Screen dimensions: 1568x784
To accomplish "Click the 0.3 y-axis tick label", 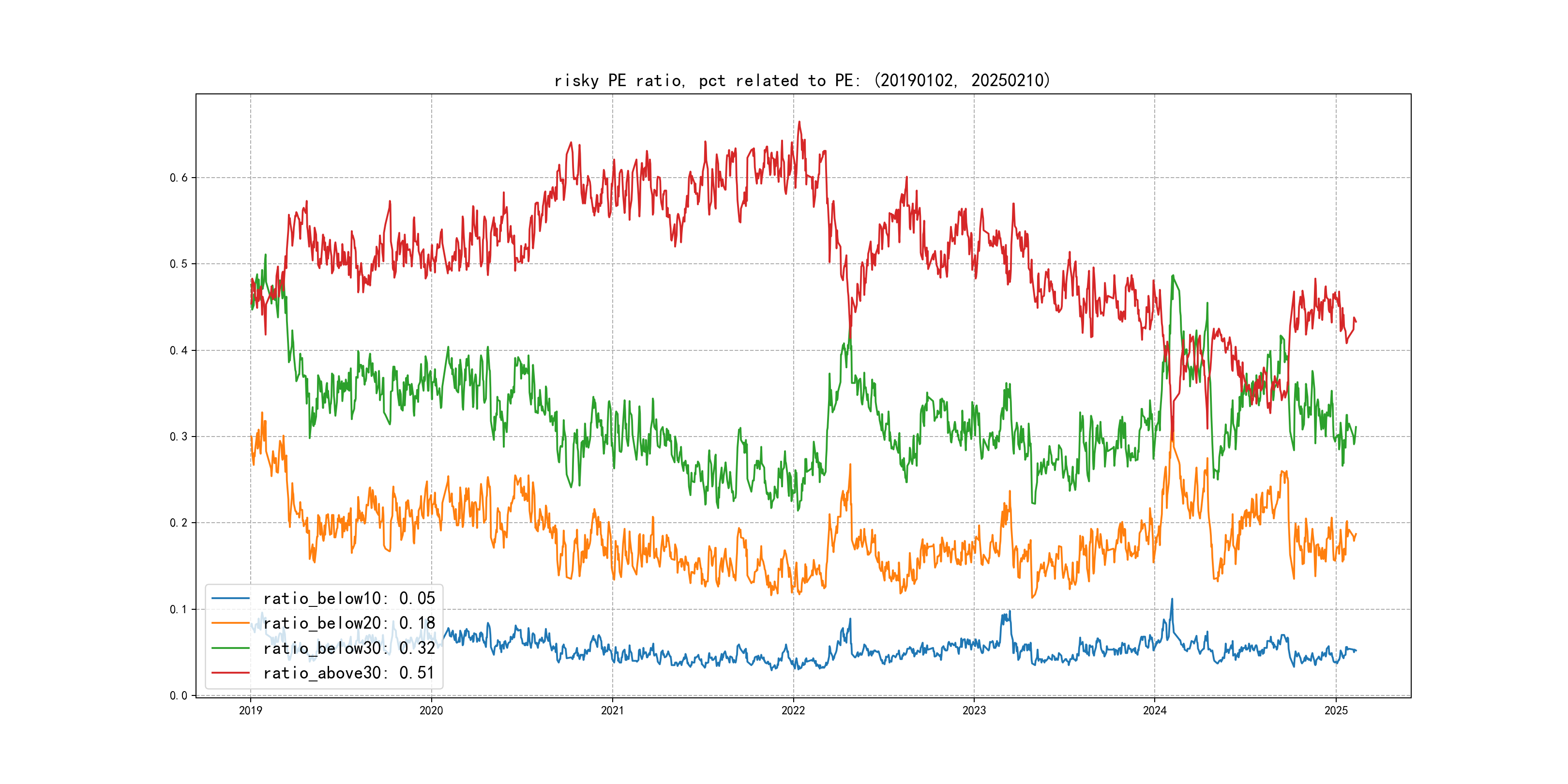I will [x=179, y=437].
